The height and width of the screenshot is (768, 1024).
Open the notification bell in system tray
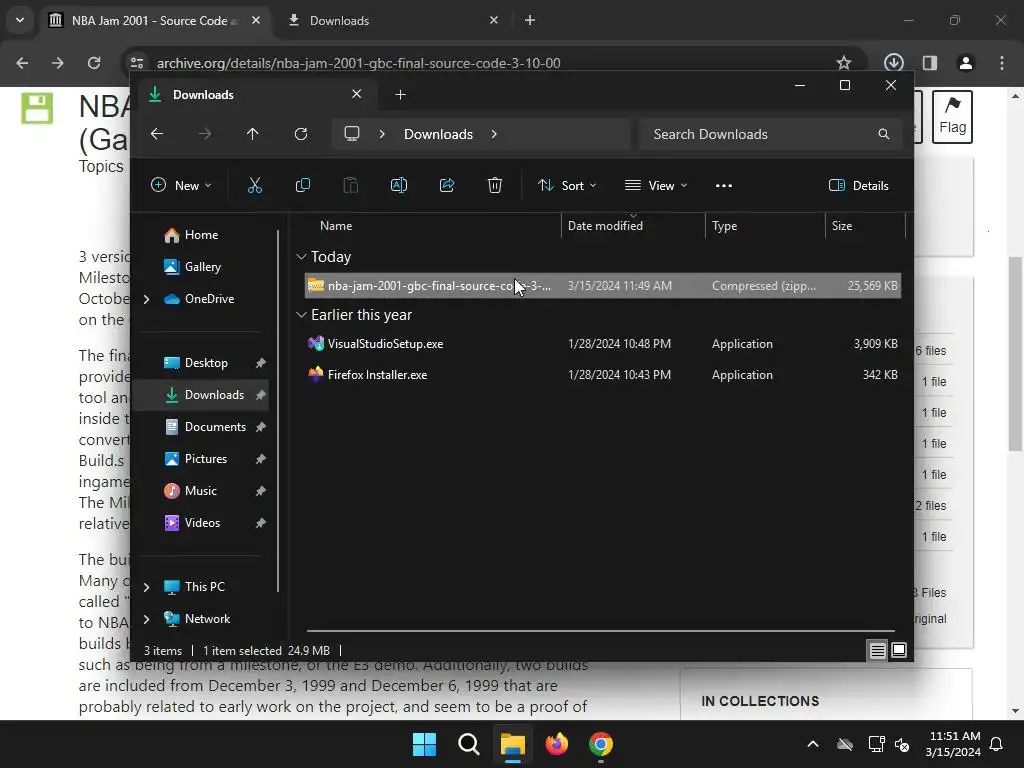[x=997, y=744]
